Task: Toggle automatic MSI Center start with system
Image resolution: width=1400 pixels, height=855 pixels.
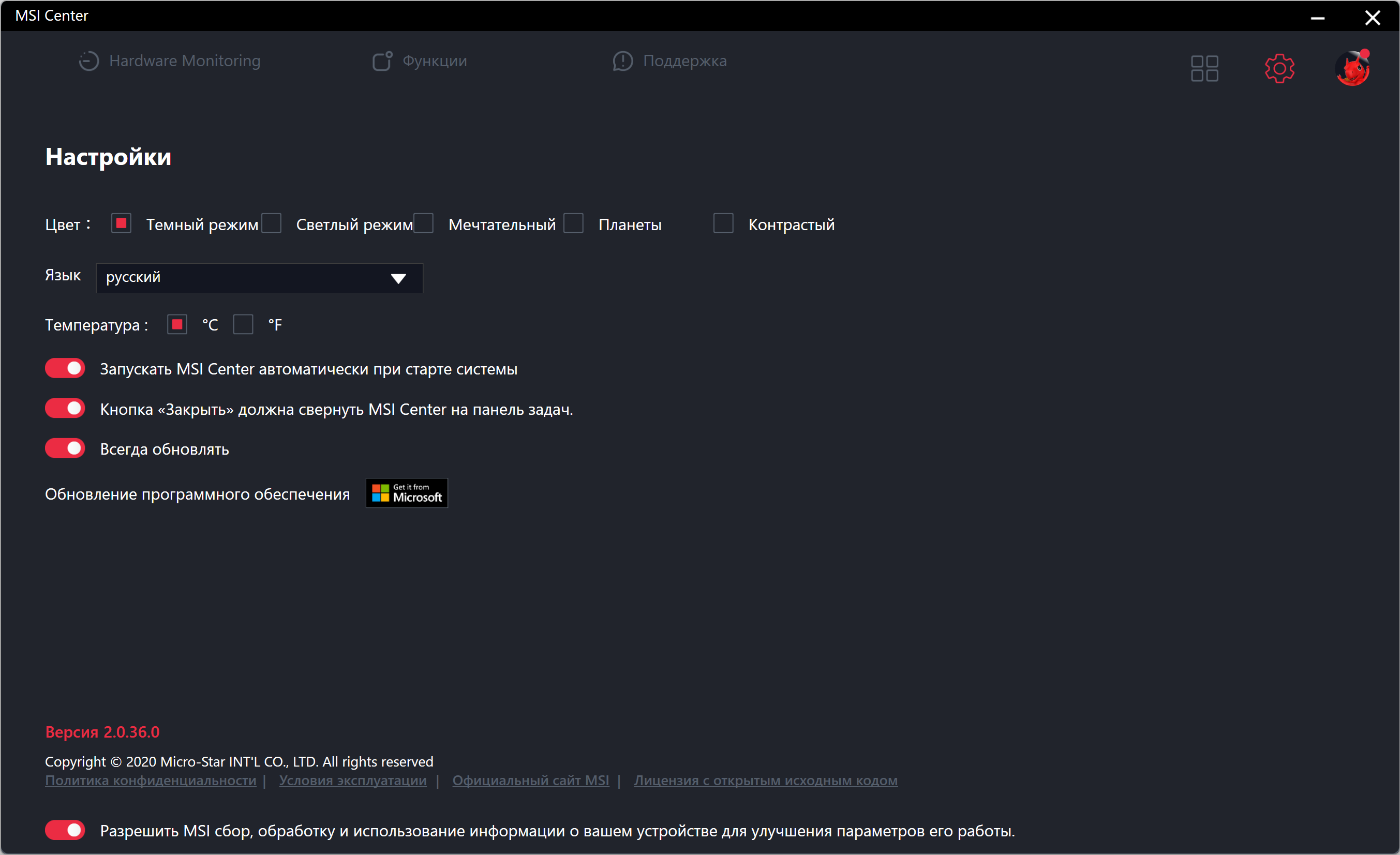Action: point(65,368)
